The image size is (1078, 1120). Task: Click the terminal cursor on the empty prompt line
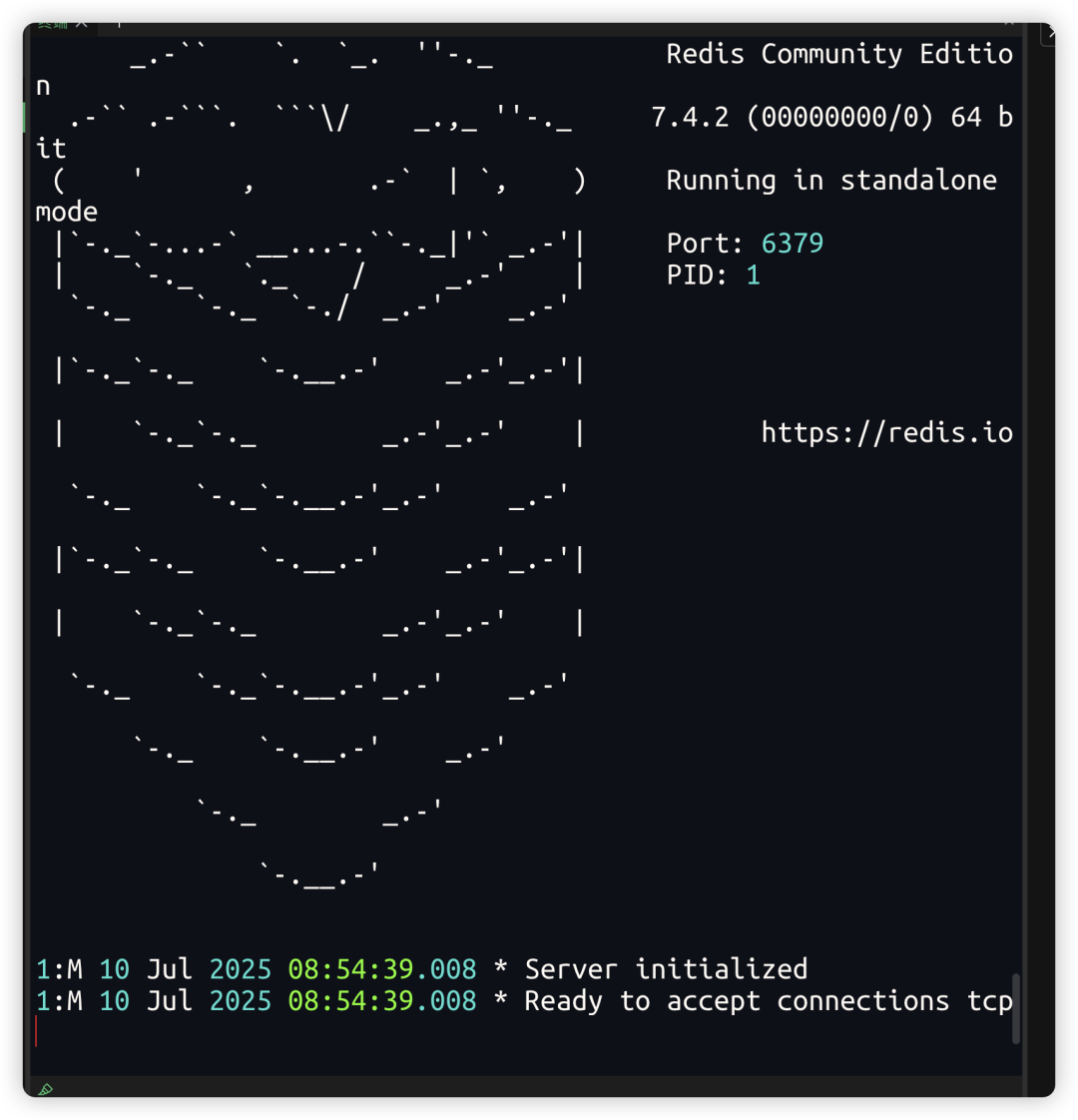pos(36,1031)
